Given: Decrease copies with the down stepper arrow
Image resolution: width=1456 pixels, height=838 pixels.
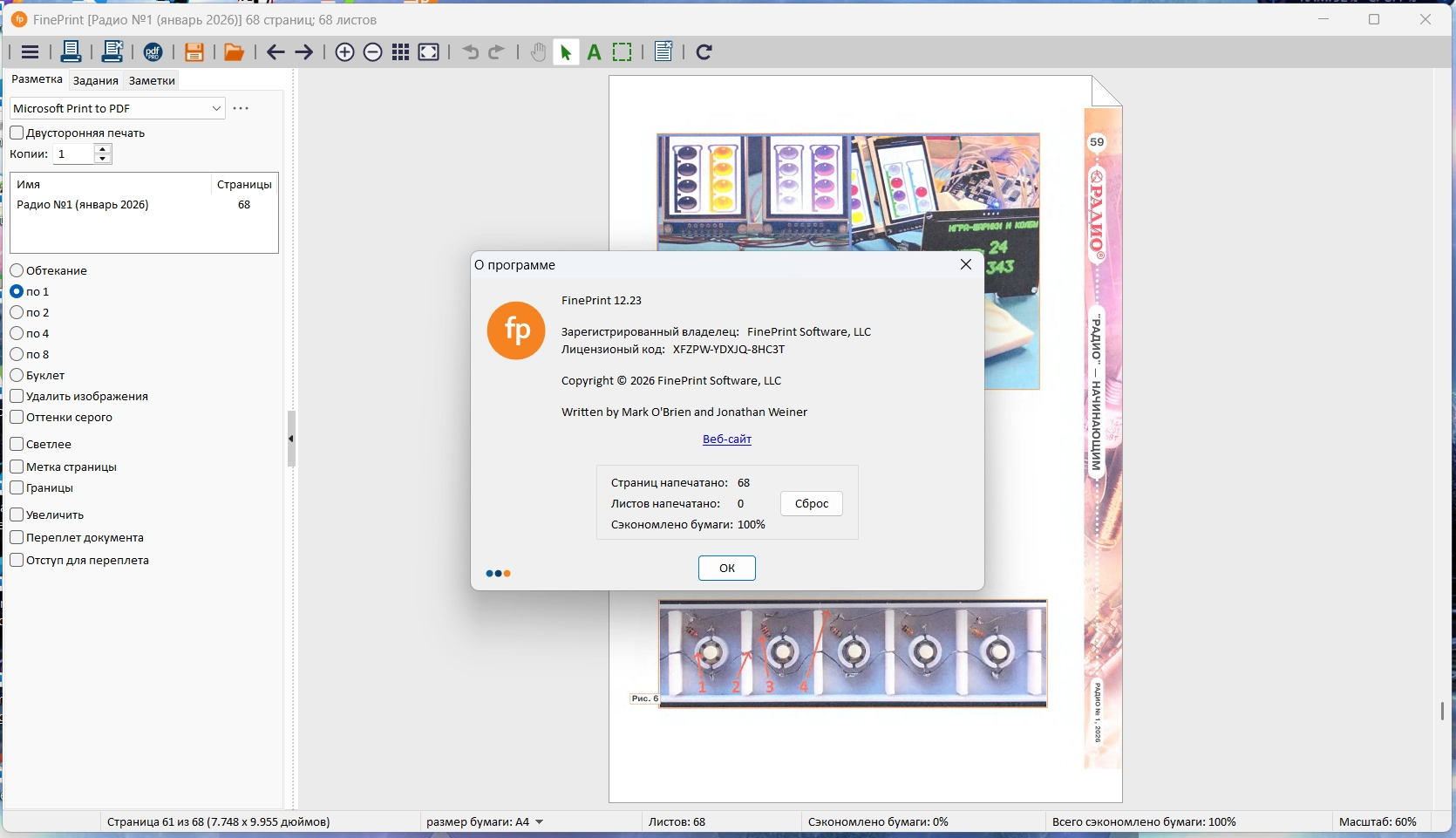Looking at the screenshot, I should point(103,159).
